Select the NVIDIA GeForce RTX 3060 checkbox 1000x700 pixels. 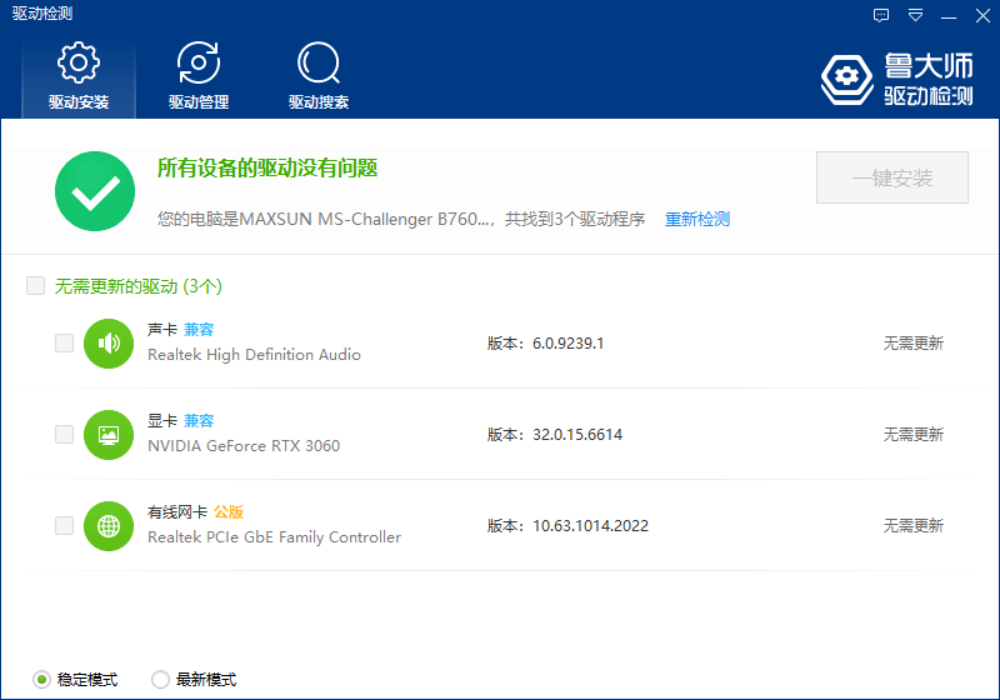(x=64, y=435)
